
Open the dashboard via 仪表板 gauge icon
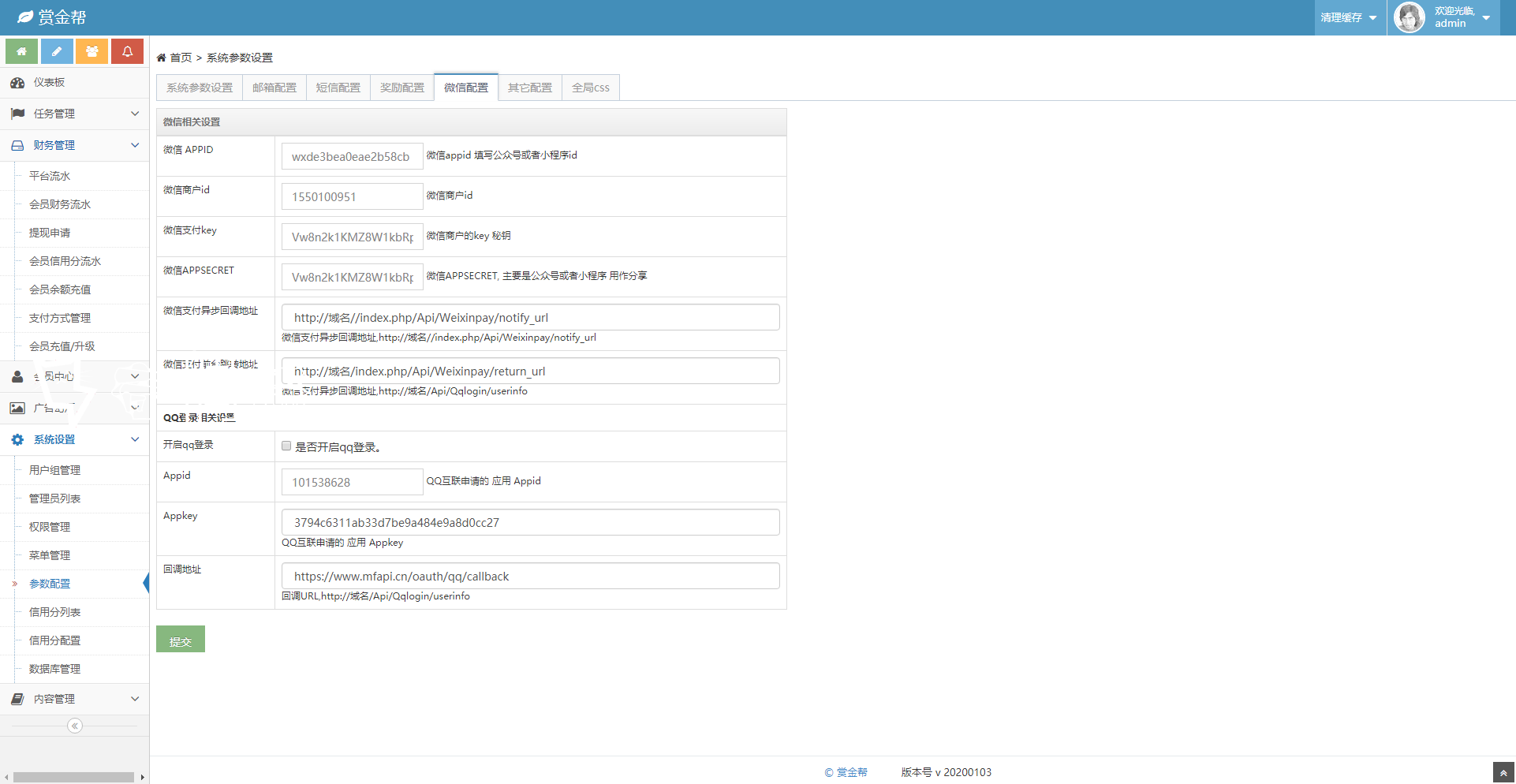[17, 83]
